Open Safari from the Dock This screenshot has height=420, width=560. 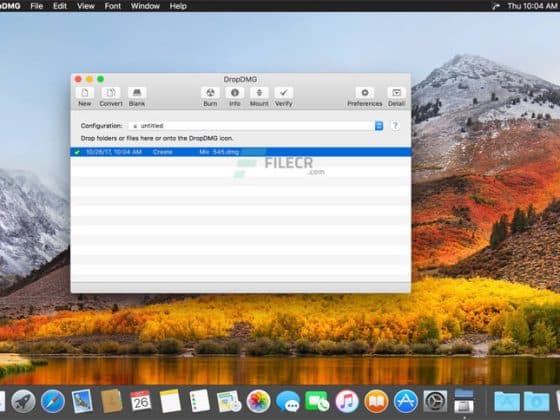tap(53, 401)
